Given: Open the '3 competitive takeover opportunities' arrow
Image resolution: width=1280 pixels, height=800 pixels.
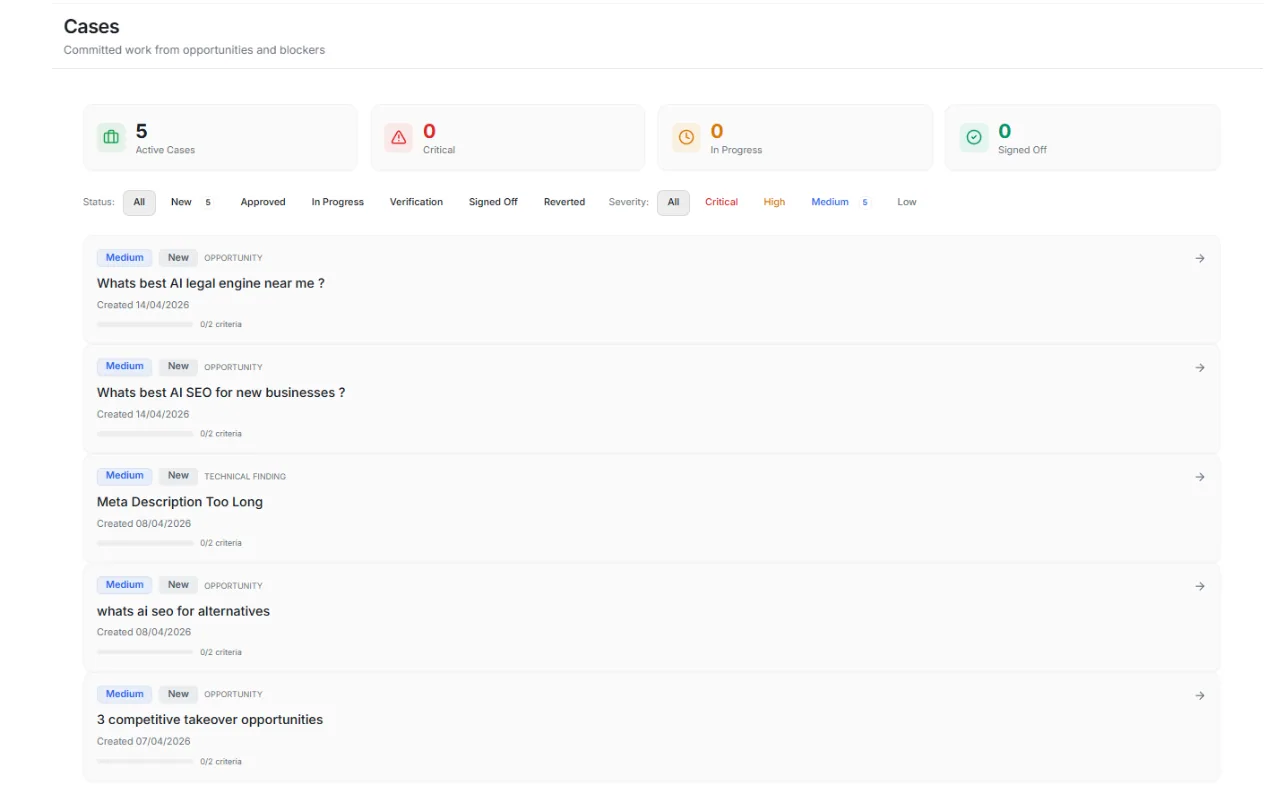Looking at the screenshot, I should coord(1200,695).
